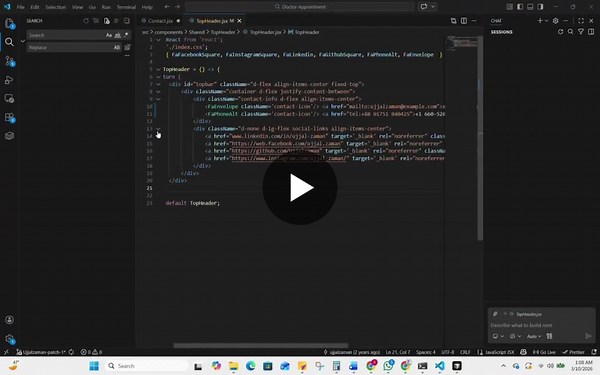Toggle search details ellipsis under Replace
The width and height of the screenshot is (600, 375).
coord(127,56)
